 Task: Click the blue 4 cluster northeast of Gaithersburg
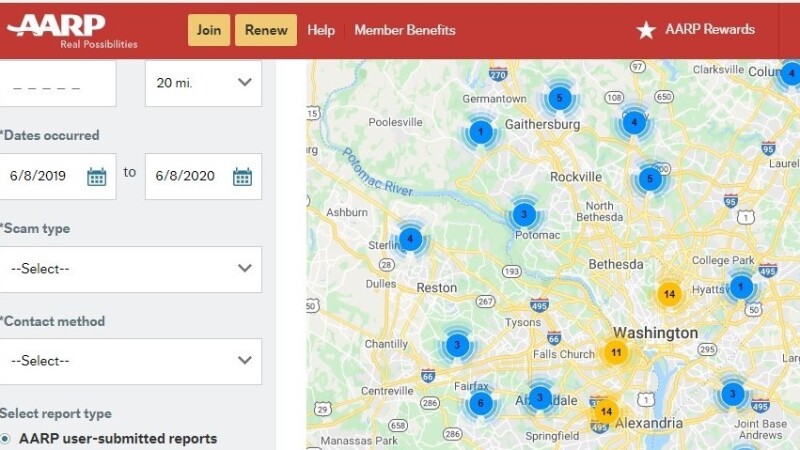[634, 122]
